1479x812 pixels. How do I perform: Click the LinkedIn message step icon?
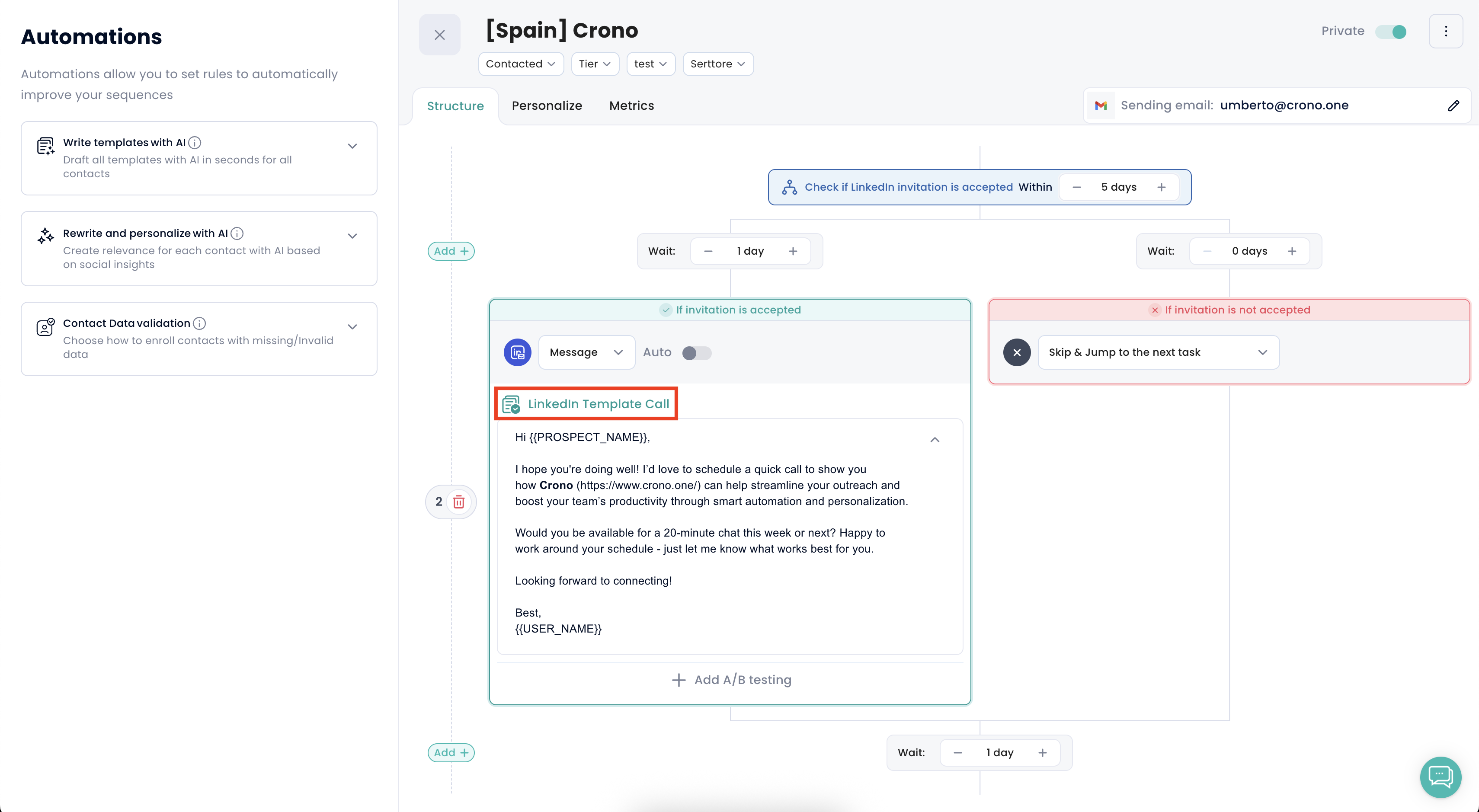point(517,352)
